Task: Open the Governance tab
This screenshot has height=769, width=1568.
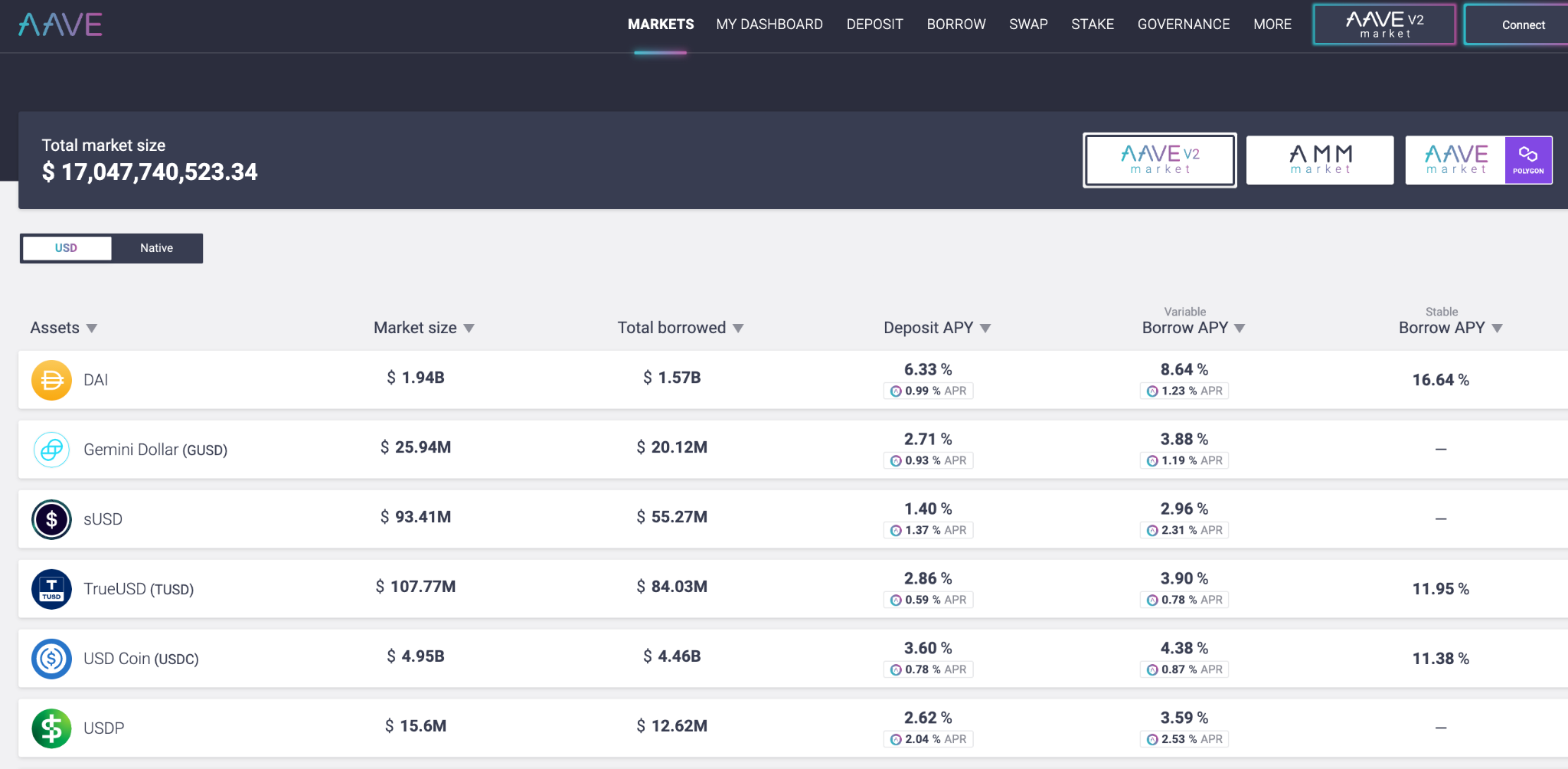Action: coord(1183,25)
